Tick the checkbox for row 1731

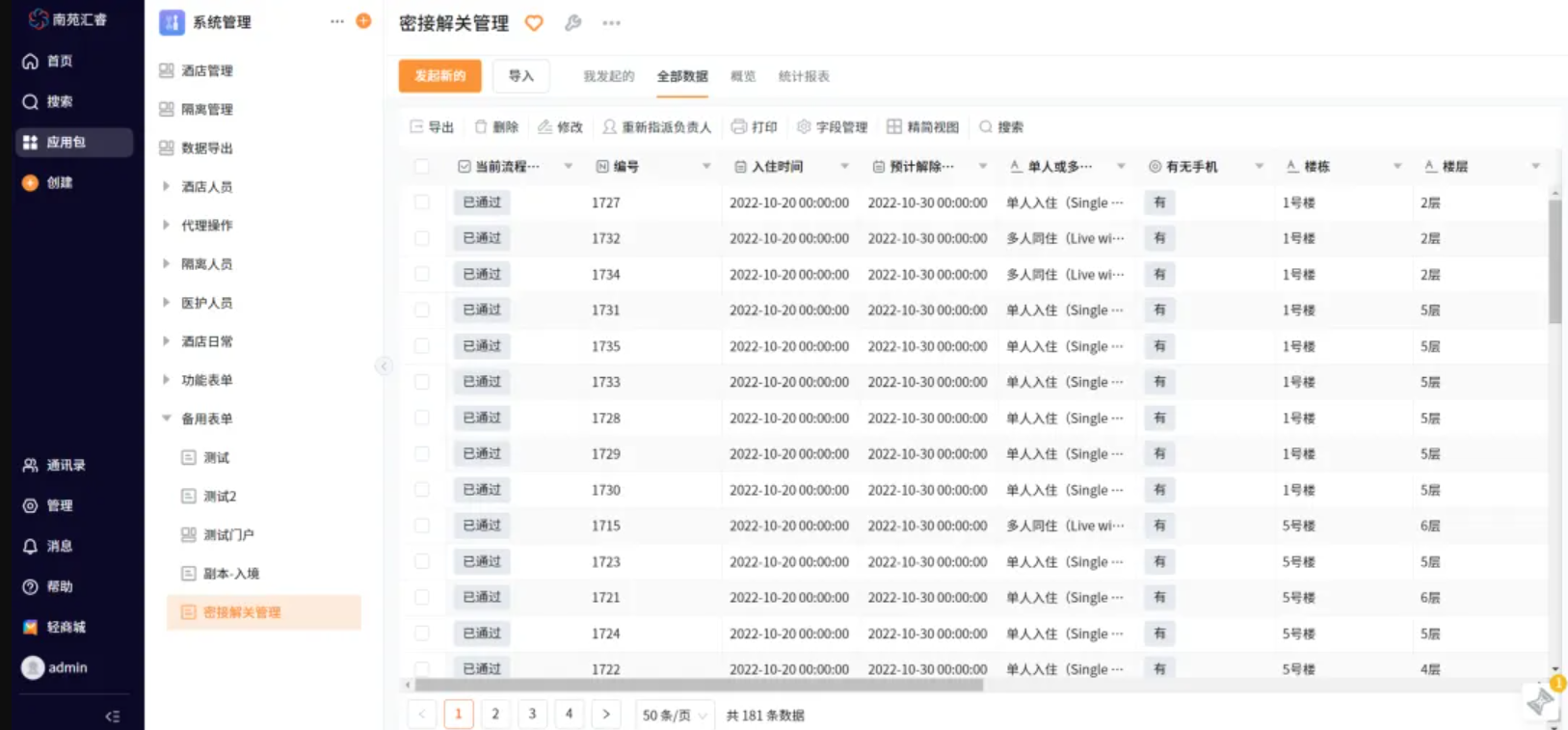click(x=422, y=310)
